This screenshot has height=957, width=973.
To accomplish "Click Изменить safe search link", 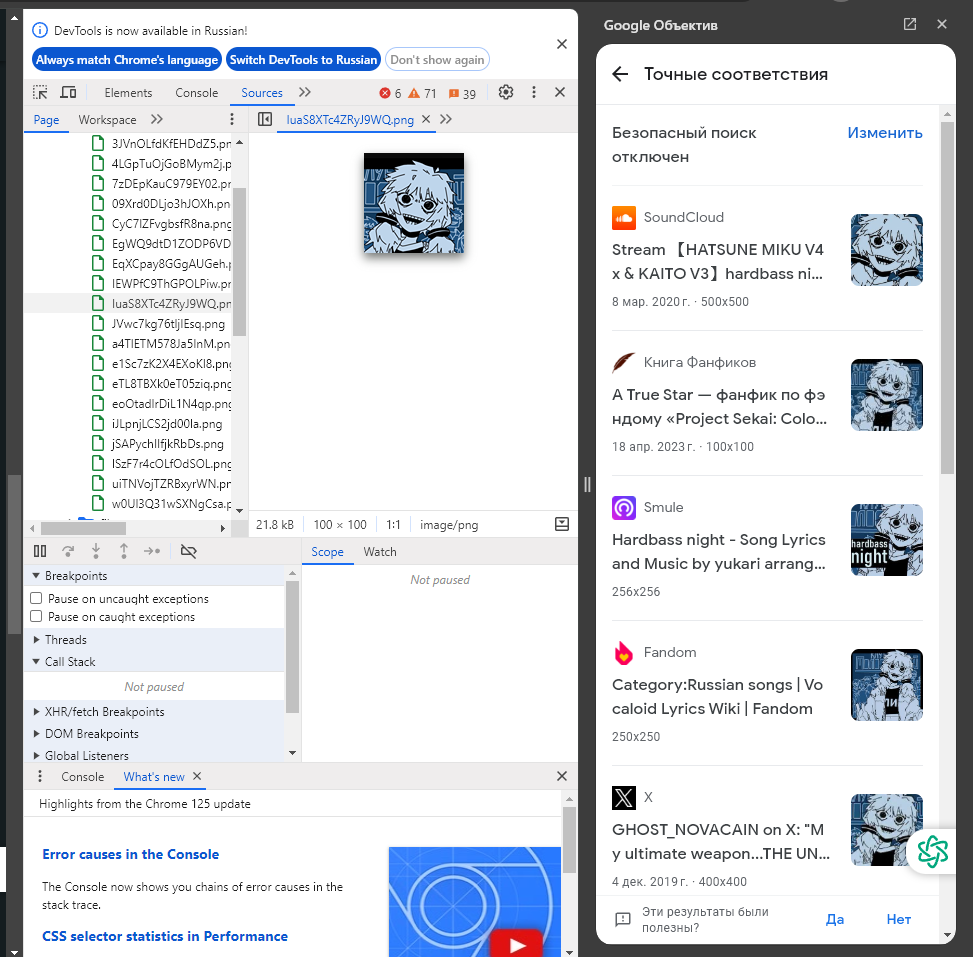I will (885, 133).
